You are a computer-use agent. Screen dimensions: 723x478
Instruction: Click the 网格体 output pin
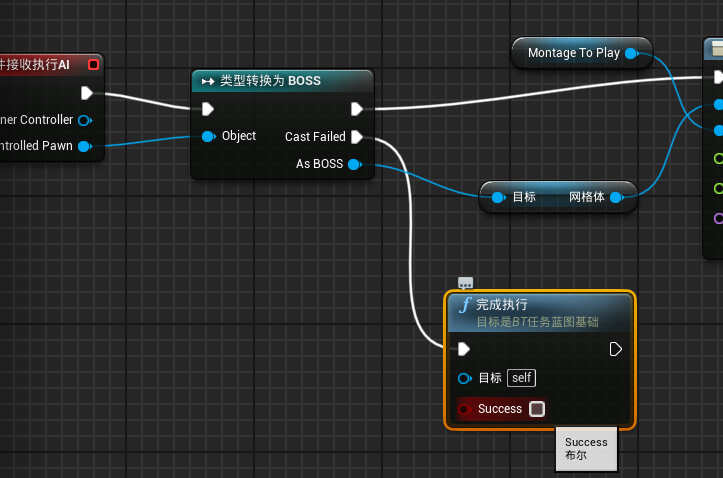[616, 198]
